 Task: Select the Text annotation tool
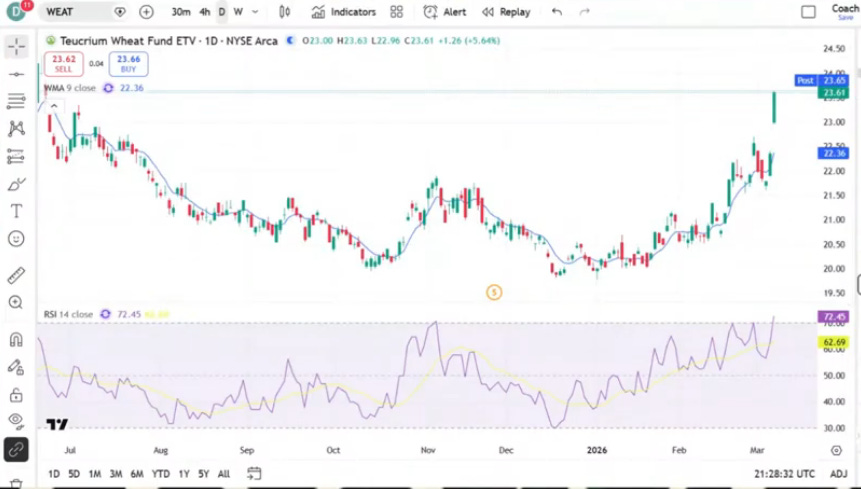point(16,211)
